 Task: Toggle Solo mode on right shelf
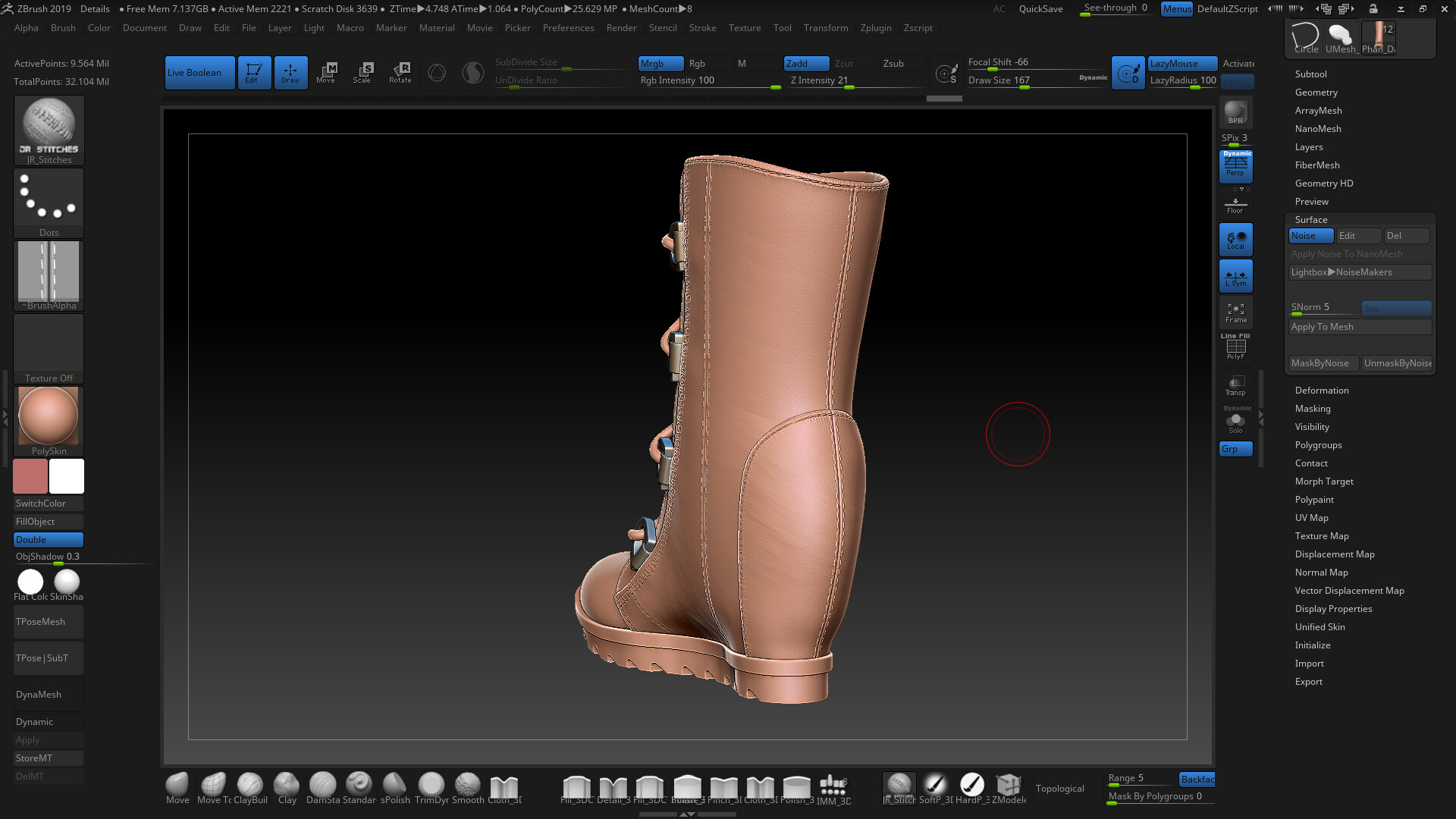(x=1235, y=423)
